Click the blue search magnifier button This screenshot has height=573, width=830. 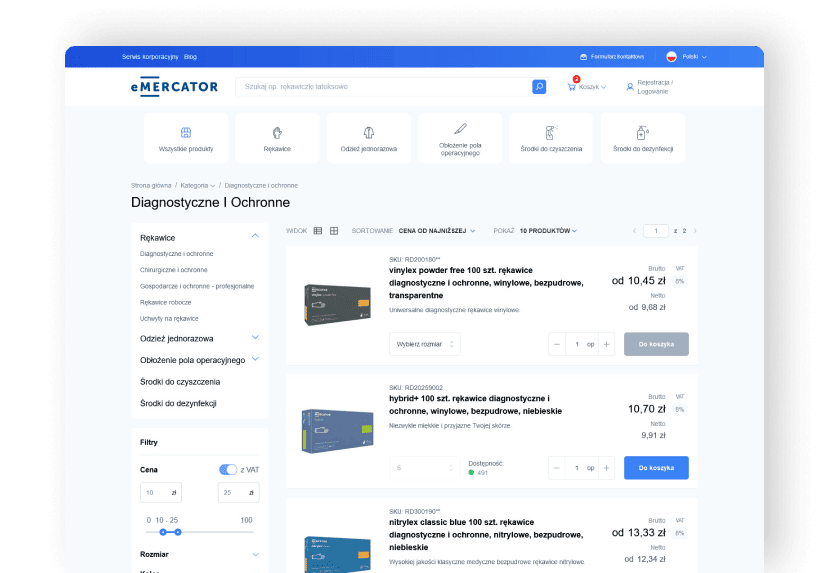click(x=539, y=86)
